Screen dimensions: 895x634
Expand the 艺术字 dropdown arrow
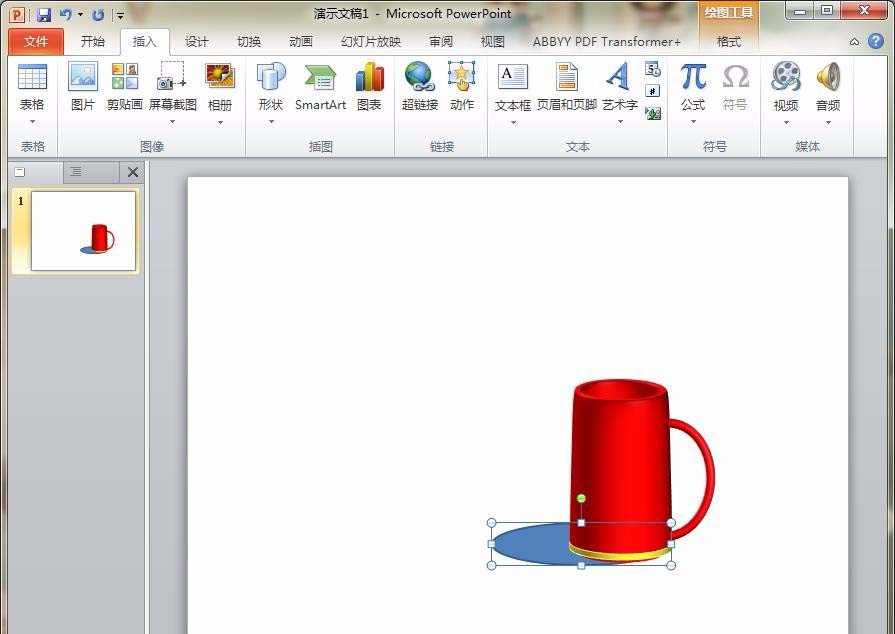click(x=620, y=122)
